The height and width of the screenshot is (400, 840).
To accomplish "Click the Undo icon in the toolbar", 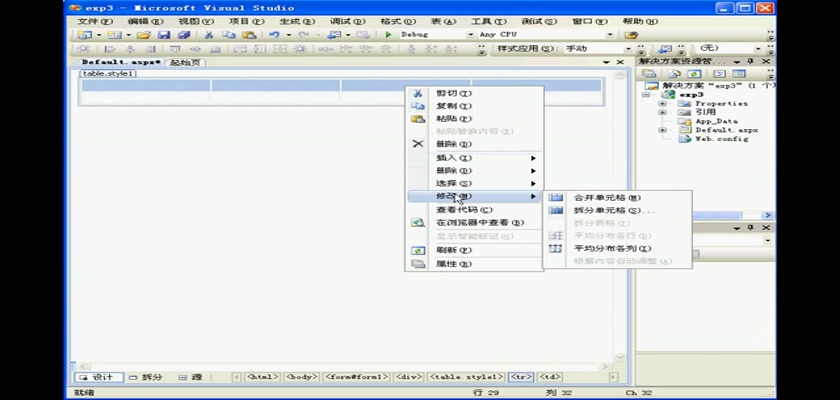I will click(273, 35).
